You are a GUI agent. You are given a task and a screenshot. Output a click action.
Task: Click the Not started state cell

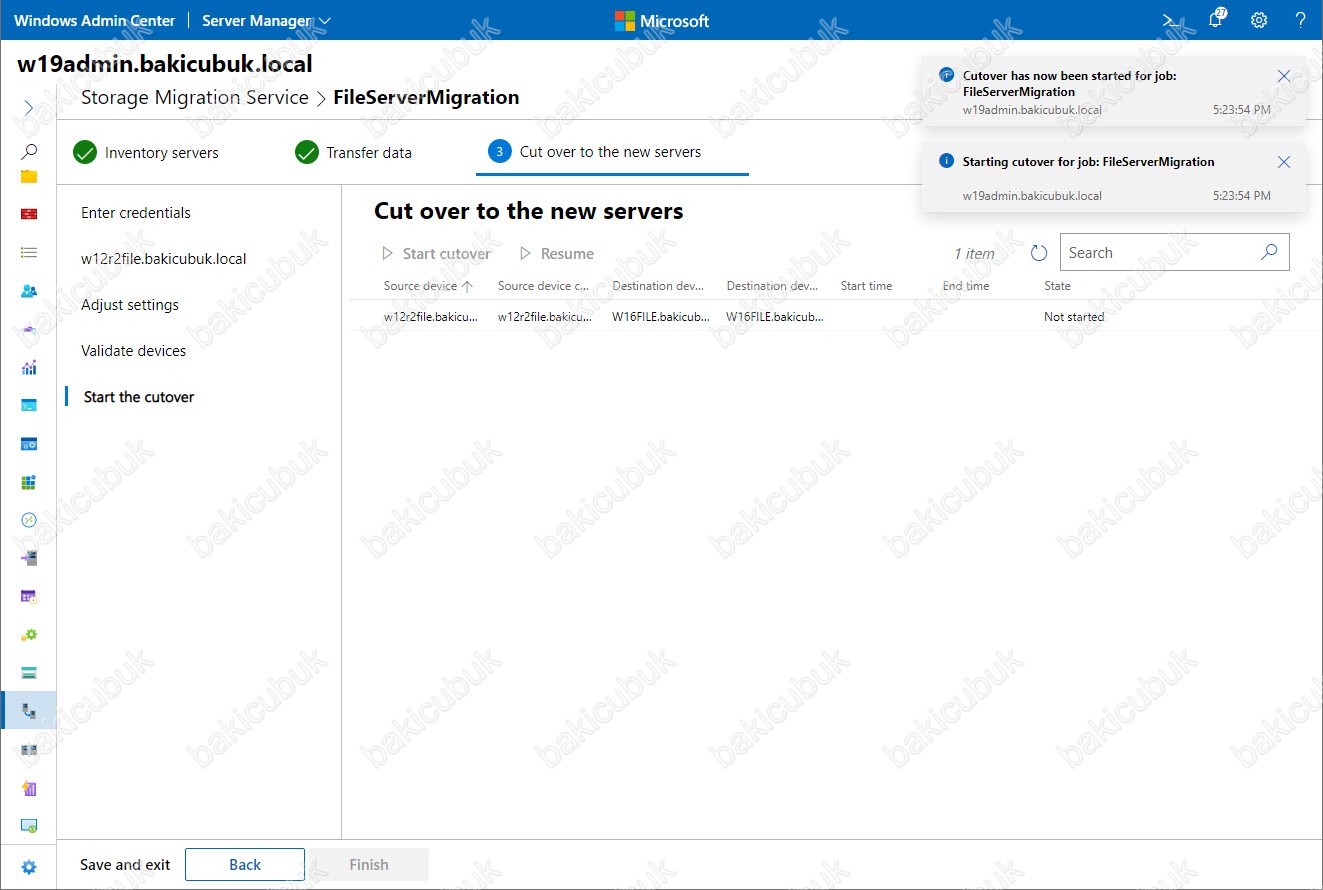pos(1074,317)
